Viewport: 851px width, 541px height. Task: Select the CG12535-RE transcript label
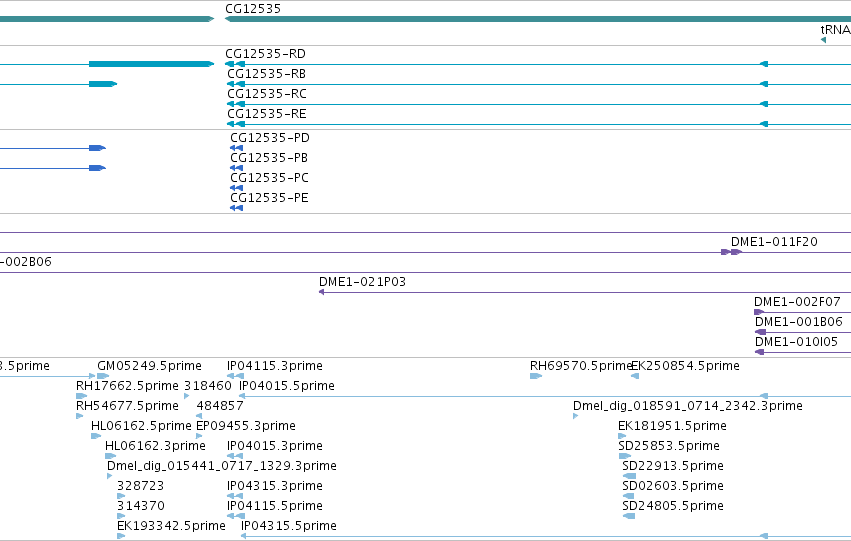point(267,114)
